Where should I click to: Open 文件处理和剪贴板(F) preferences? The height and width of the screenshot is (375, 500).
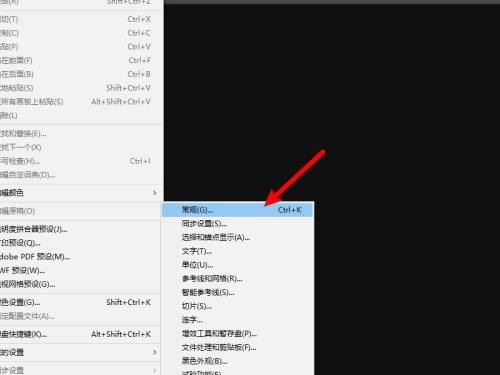(x=238, y=347)
